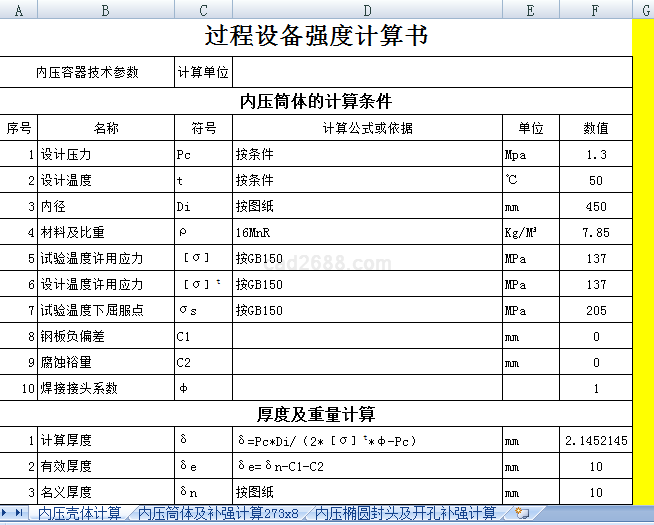The width and height of the screenshot is (654, 525).
Task: Select column C header
Action: click(x=203, y=9)
